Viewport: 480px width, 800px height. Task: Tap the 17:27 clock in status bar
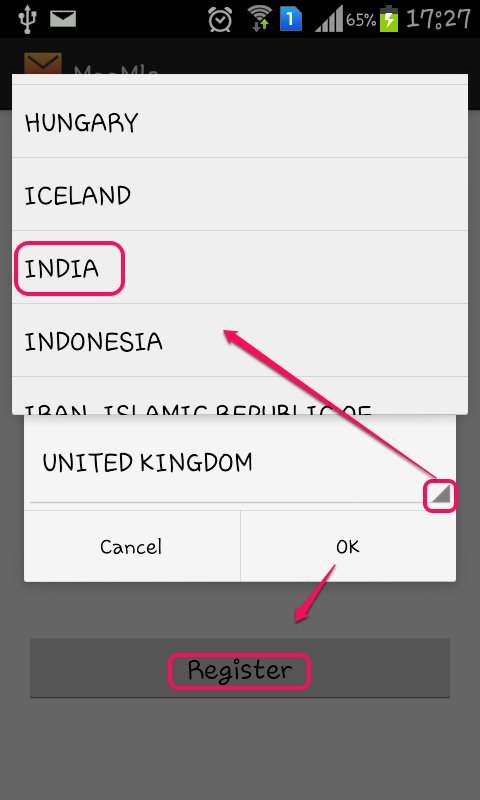[x=438, y=19]
